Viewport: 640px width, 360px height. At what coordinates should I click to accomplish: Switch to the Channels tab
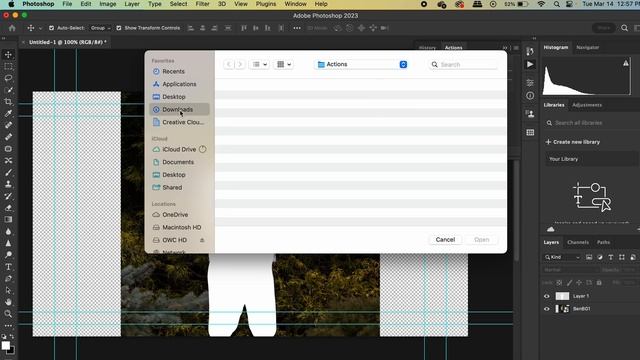[578, 242]
